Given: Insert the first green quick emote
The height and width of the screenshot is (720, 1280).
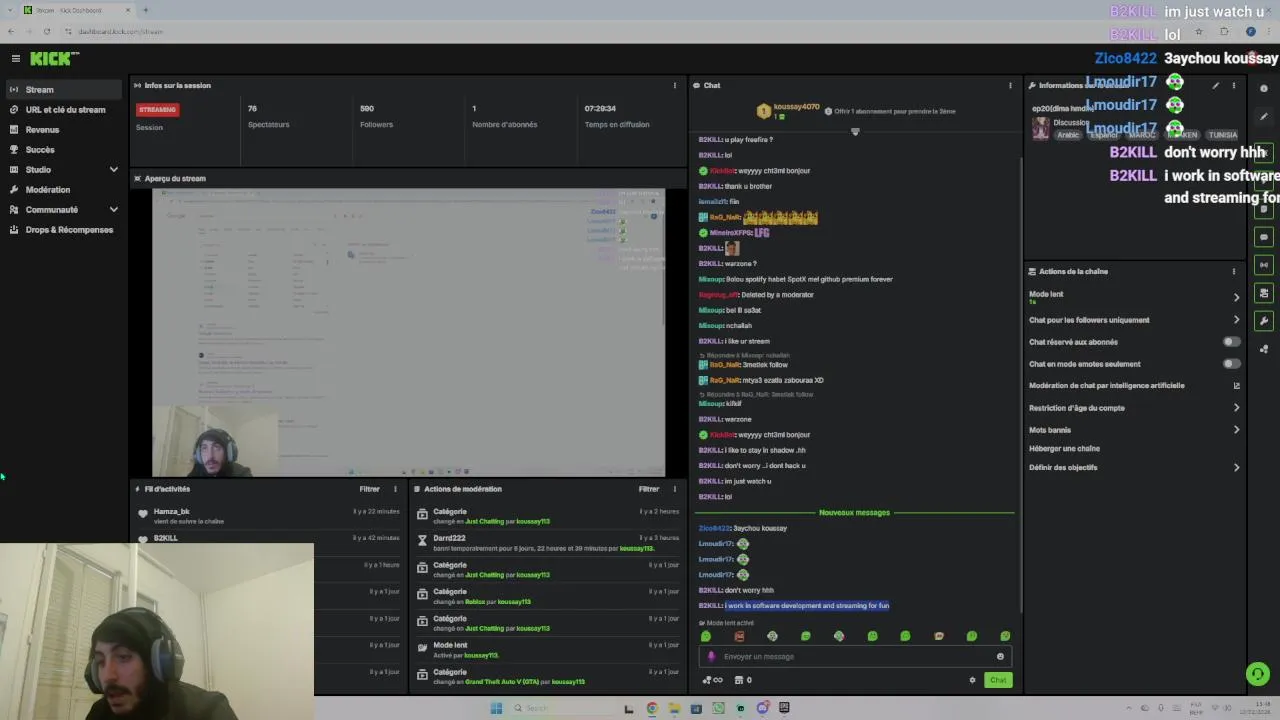Looking at the screenshot, I should (706, 636).
